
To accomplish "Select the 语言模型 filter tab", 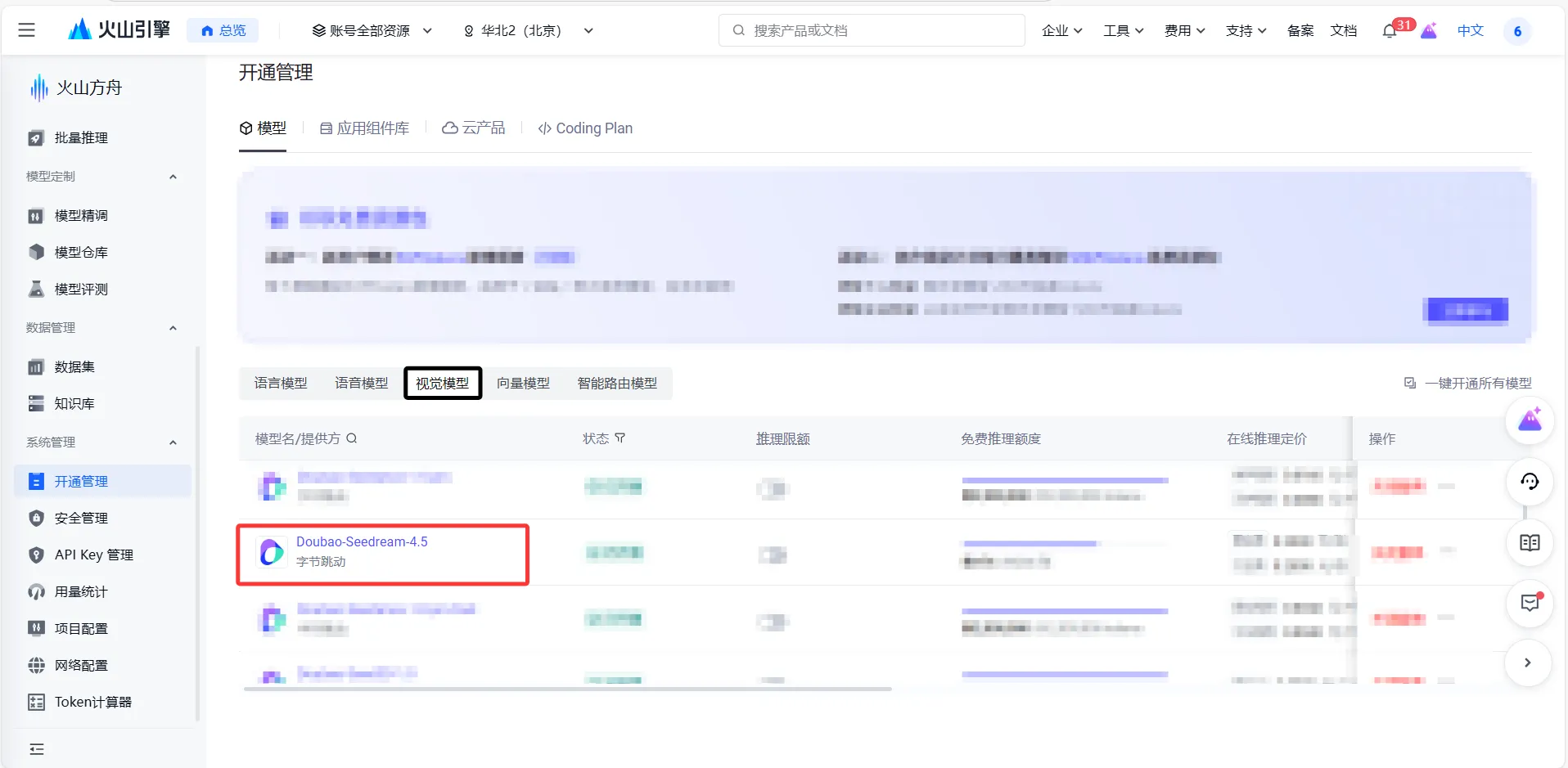I will [x=280, y=383].
